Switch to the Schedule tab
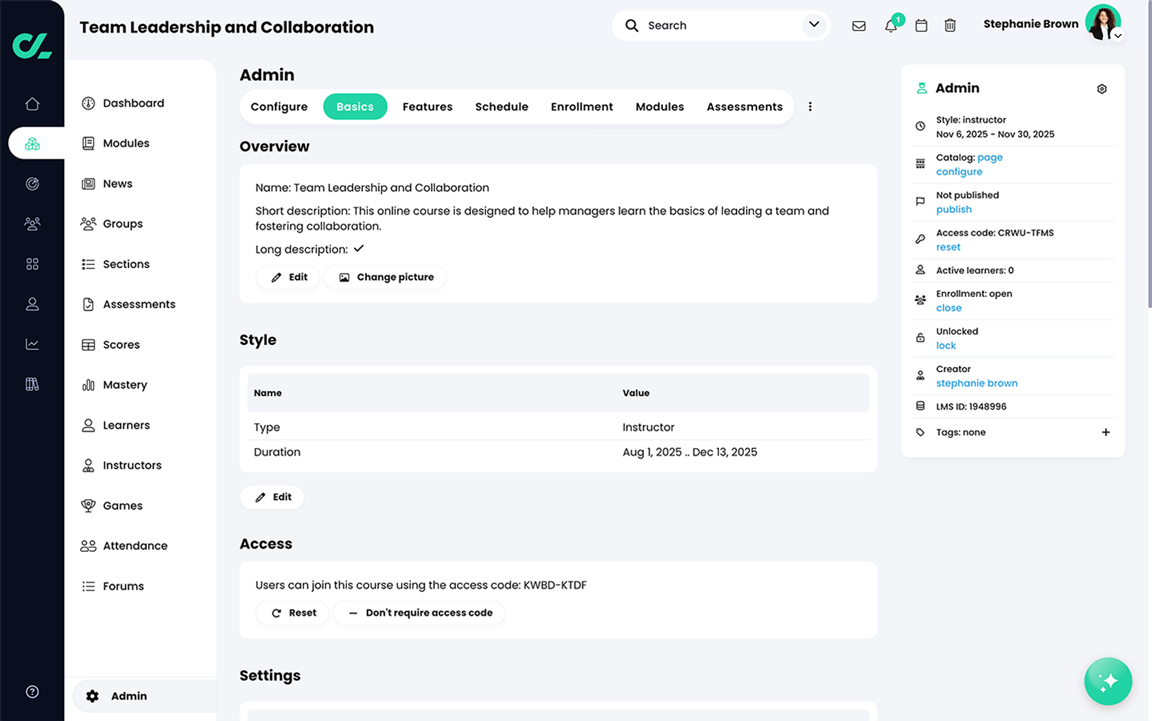This screenshot has height=721, width=1152. pos(501,106)
